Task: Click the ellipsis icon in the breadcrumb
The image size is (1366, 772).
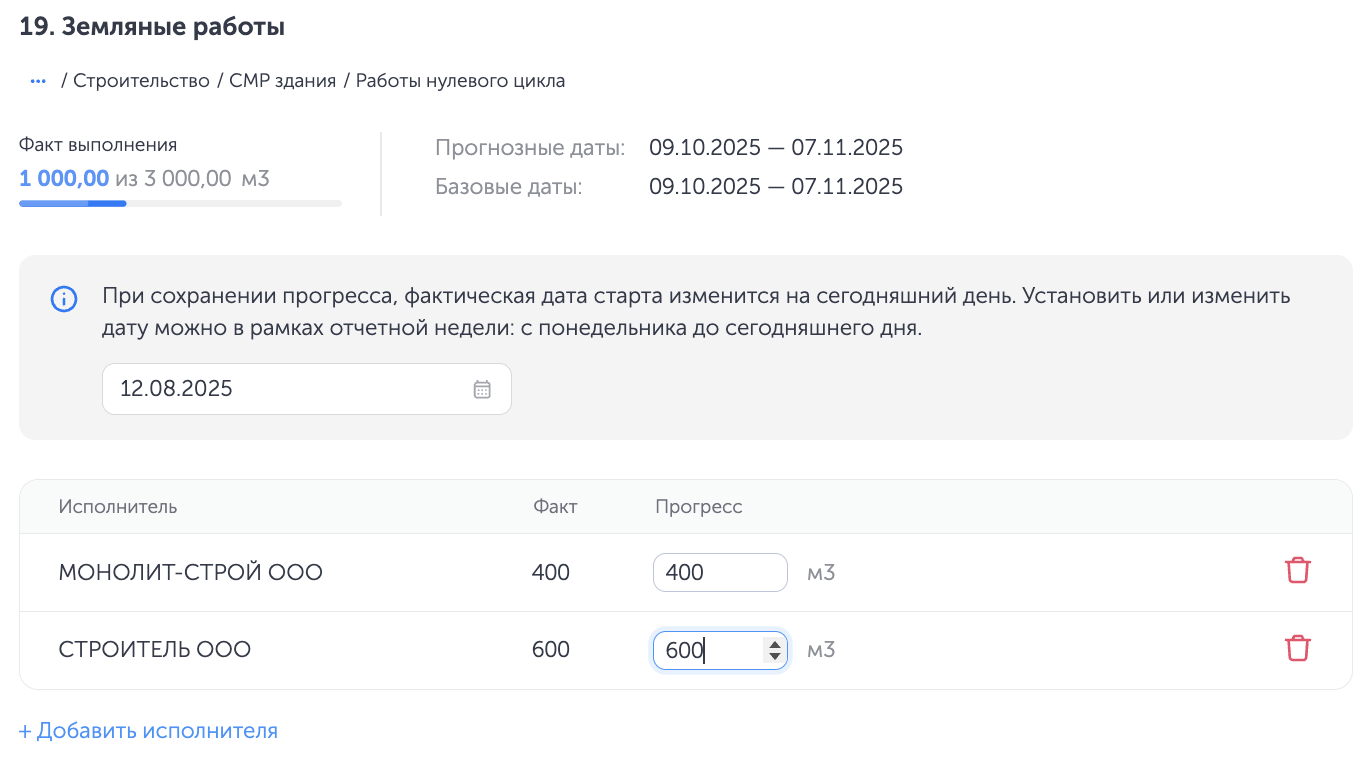Action: [37, 80]
